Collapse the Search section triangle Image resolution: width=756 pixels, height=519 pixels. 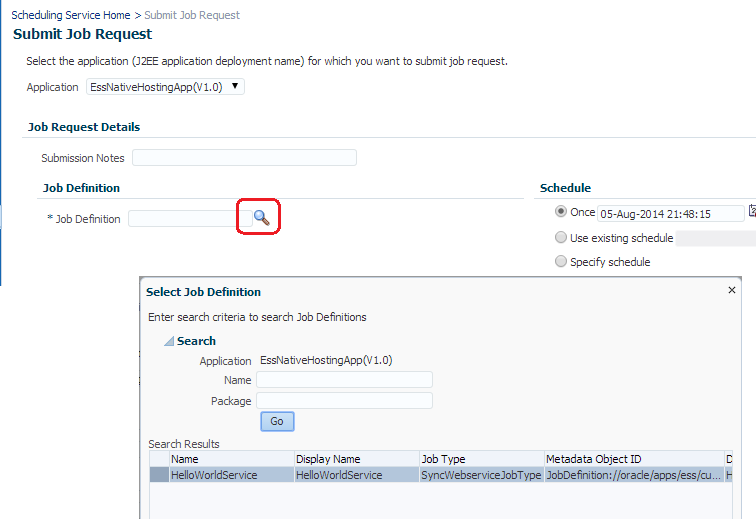tap(169, 342)
